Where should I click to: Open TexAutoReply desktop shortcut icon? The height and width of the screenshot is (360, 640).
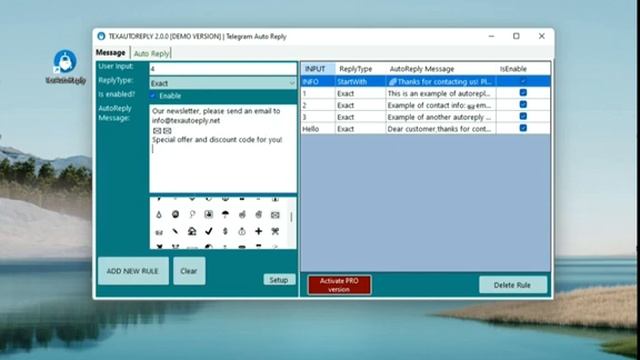pyautogui.click(x=65, y=67)
